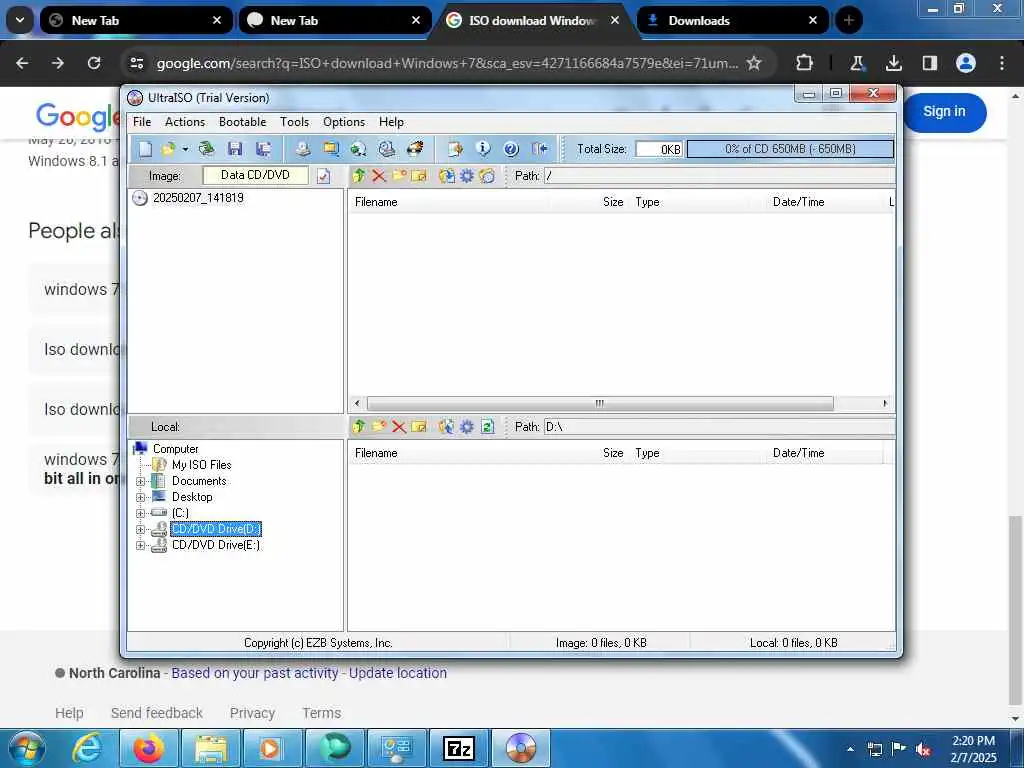Switch to the Downloads browser tab

pos(731,21)
